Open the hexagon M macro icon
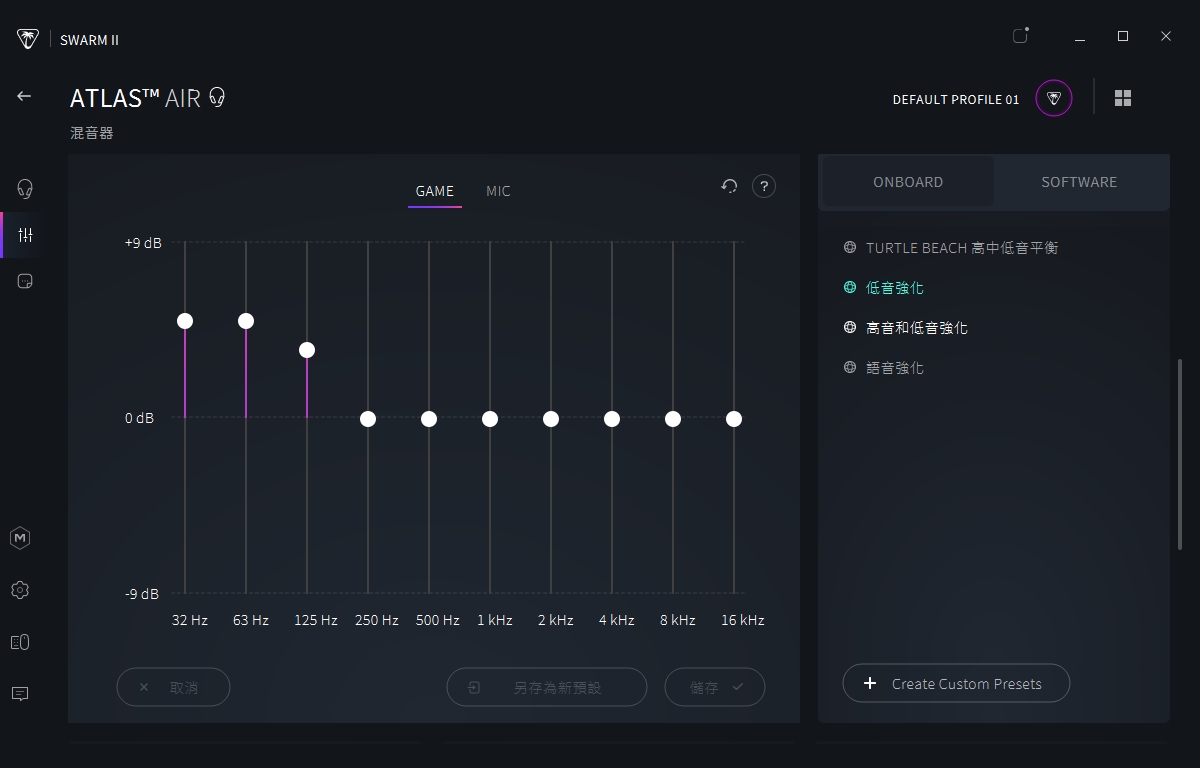 coord(20,538)
